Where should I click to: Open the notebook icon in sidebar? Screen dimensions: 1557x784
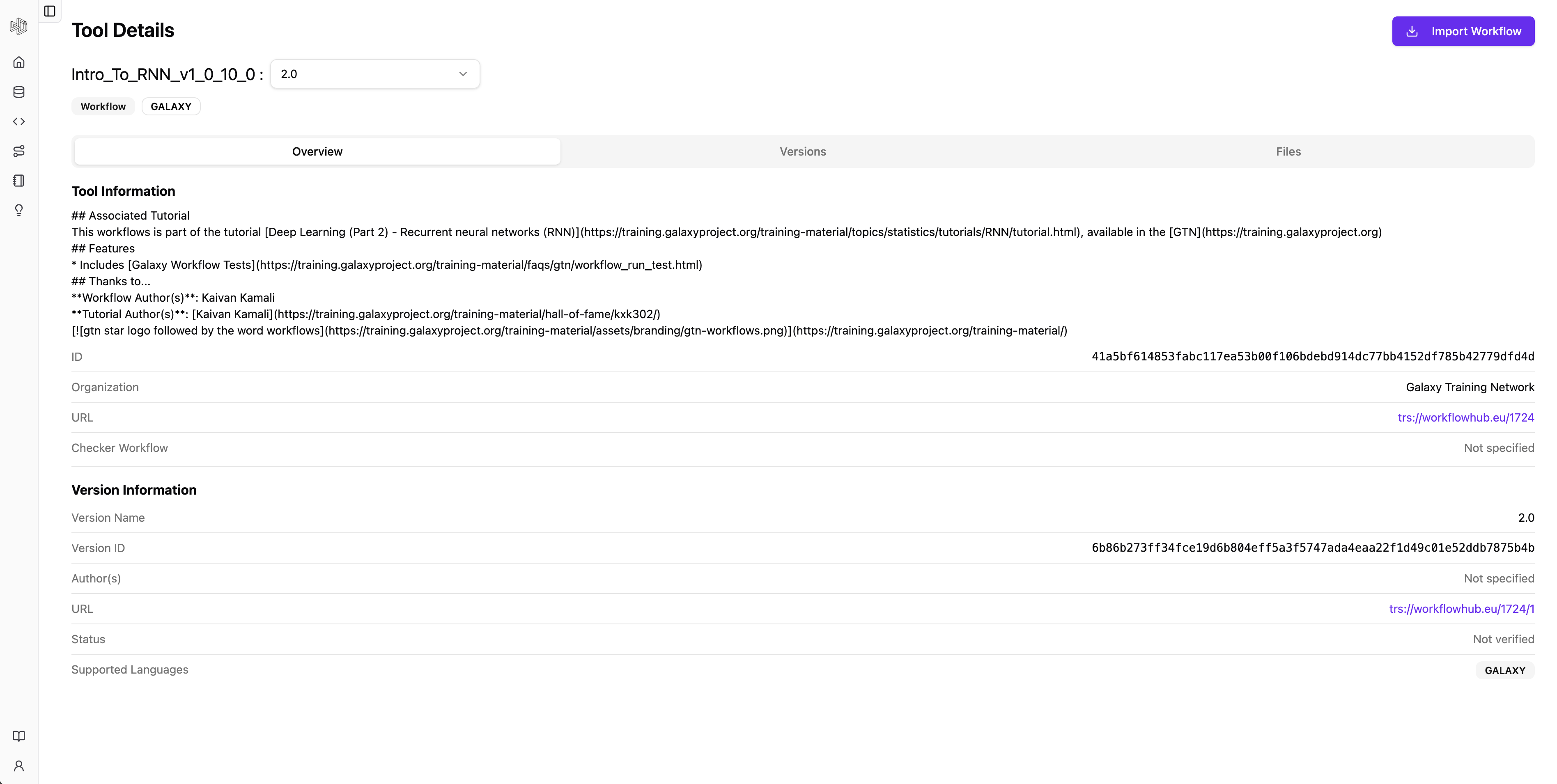pos(19,181)
